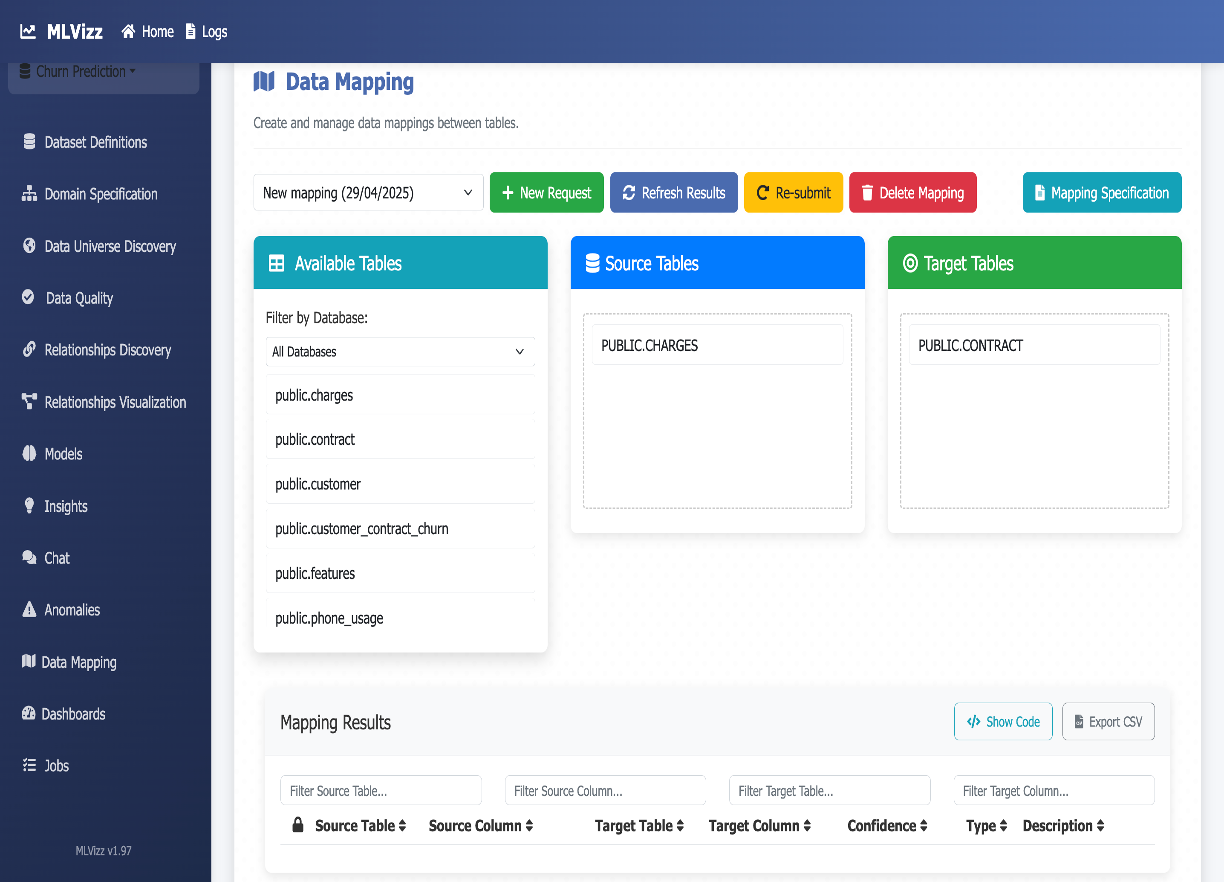Viewport: 1224px width, 882px height.
Task: Click the Delete Mapping button
Action: (913, 193)
